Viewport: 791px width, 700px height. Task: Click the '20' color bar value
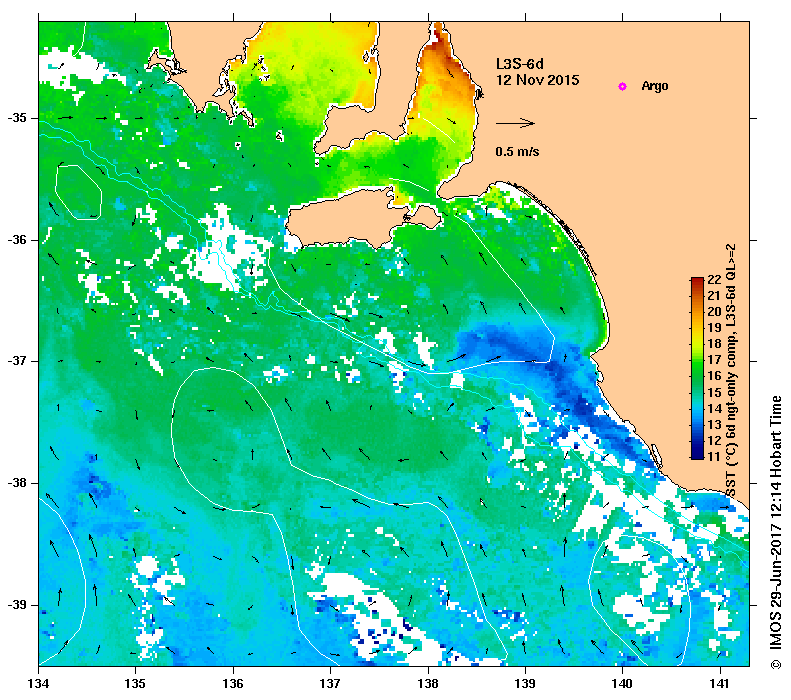[x=714, y=312]
